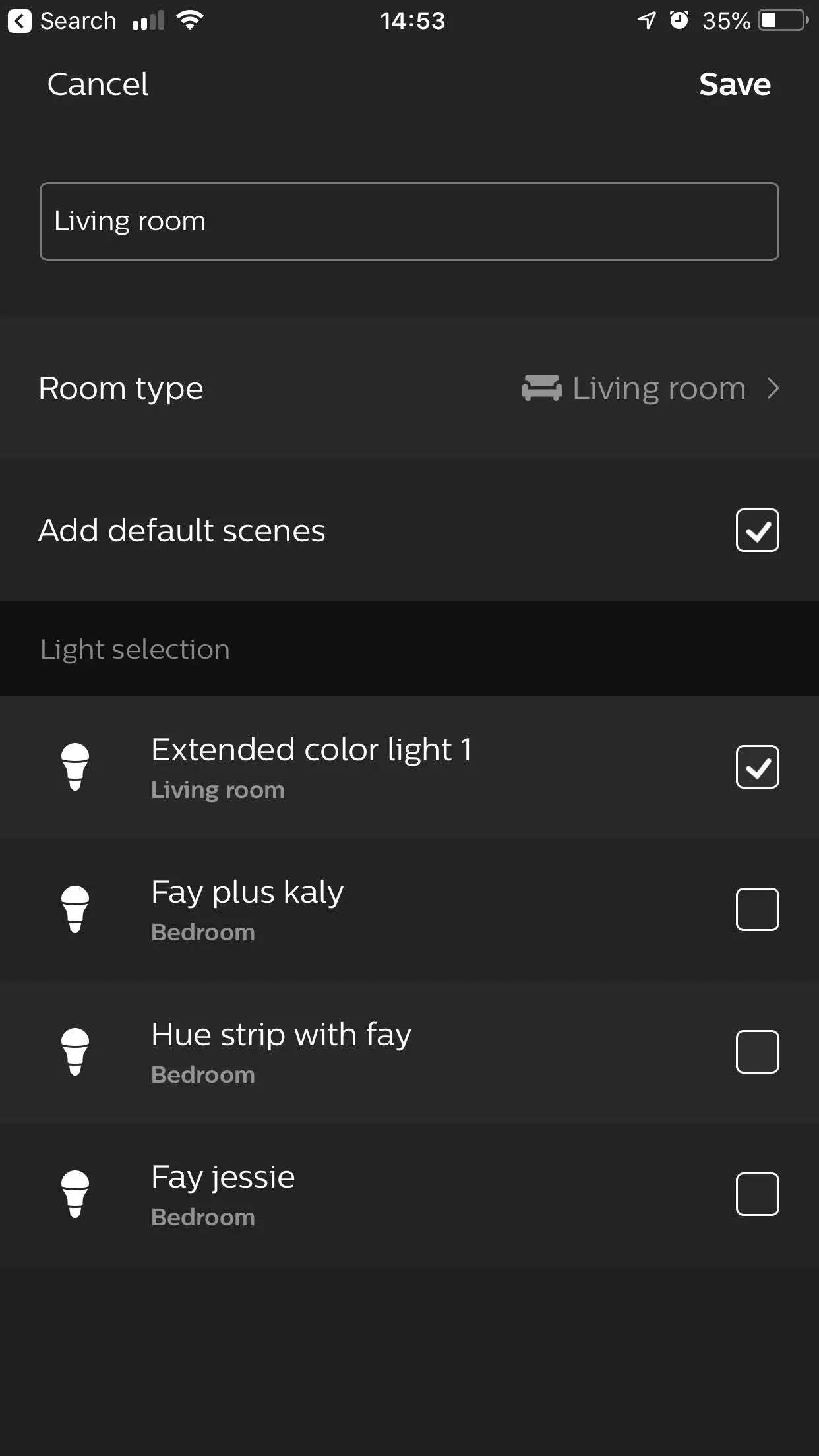Click the couch icon for the room type
The width and height of the screenshot is (819, 1456).
541,388
